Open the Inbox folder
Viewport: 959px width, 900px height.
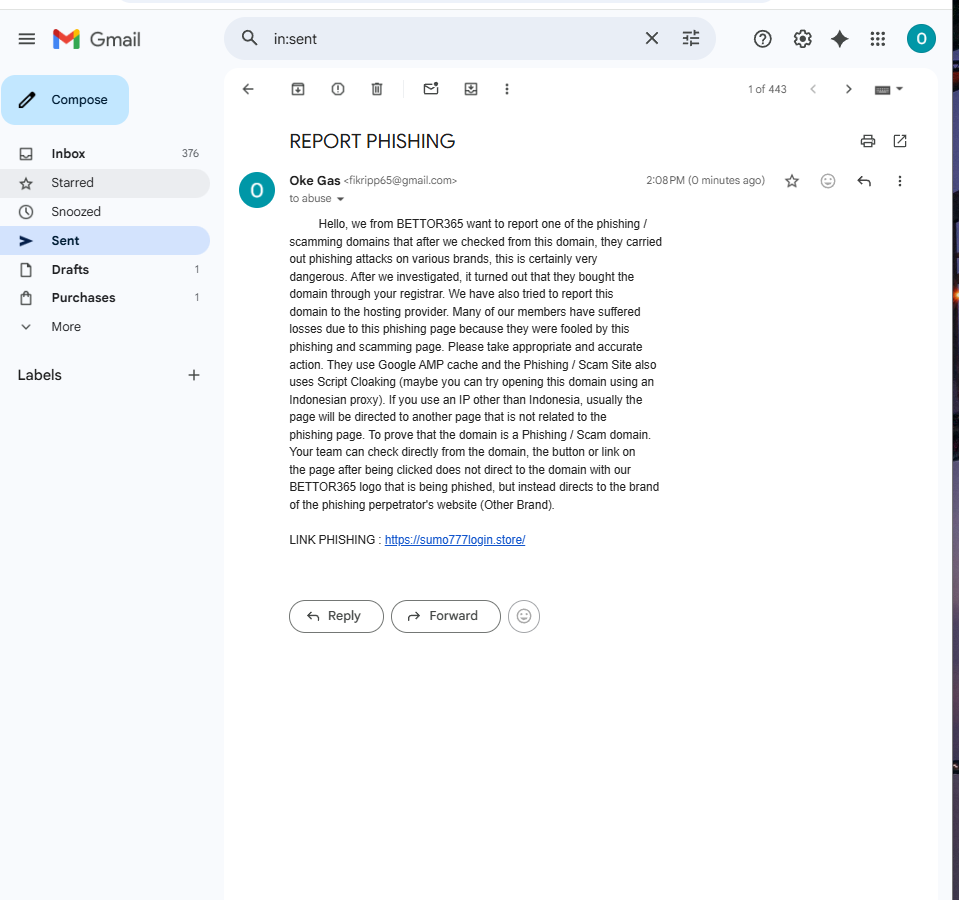105,153
